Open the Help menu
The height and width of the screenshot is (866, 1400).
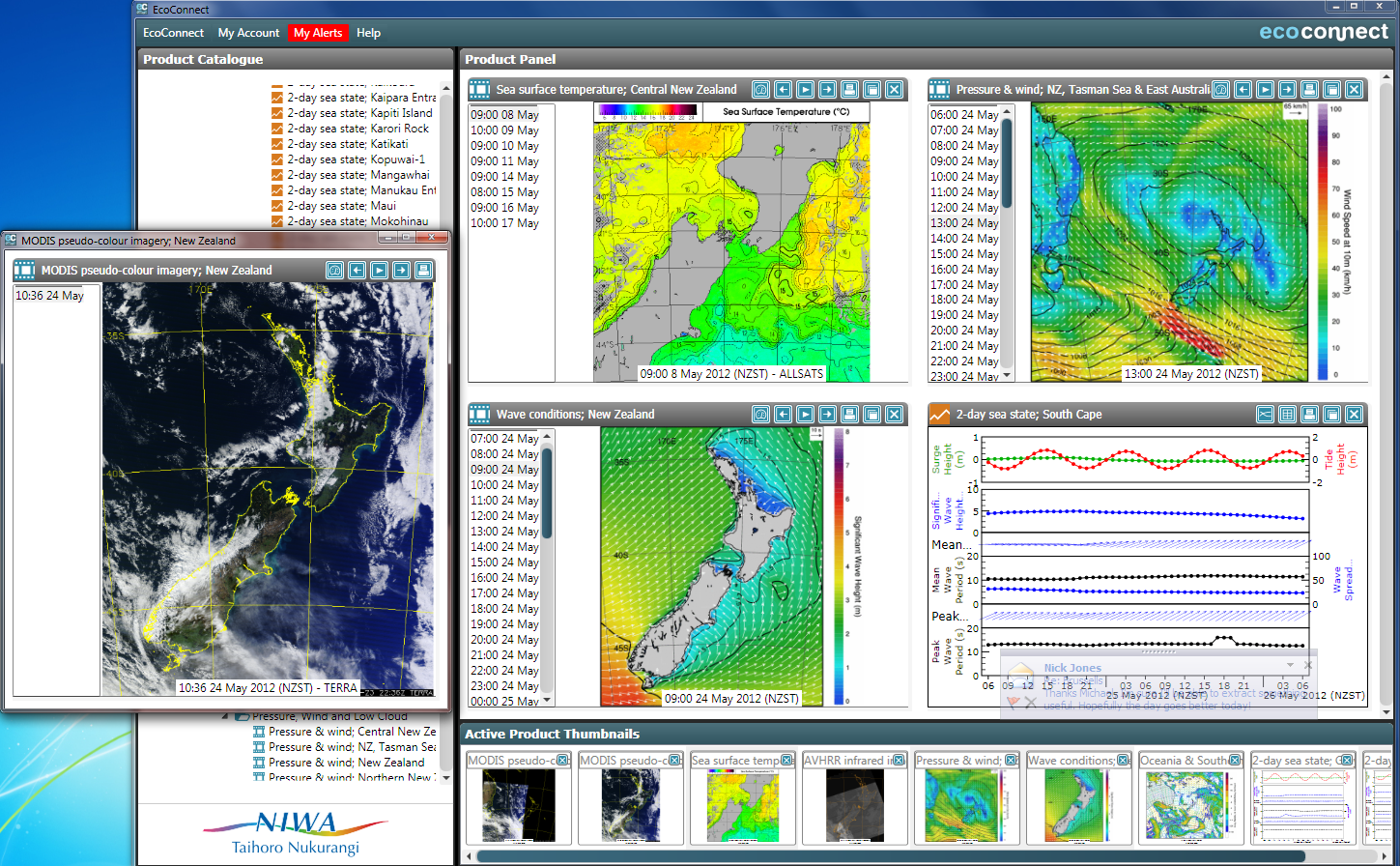[368, 33]
